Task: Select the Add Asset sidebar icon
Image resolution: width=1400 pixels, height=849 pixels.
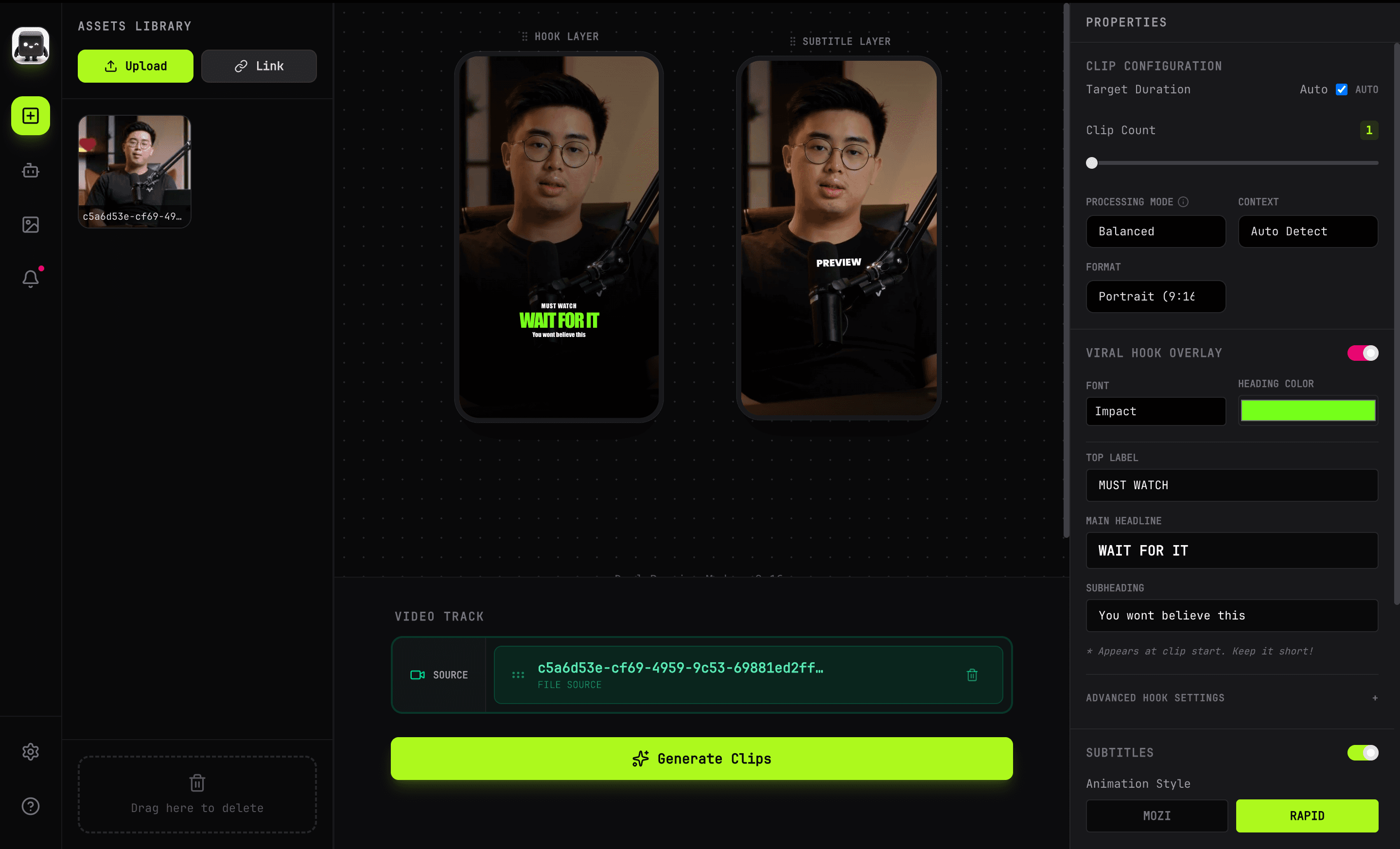Action: tap(30, 115)
